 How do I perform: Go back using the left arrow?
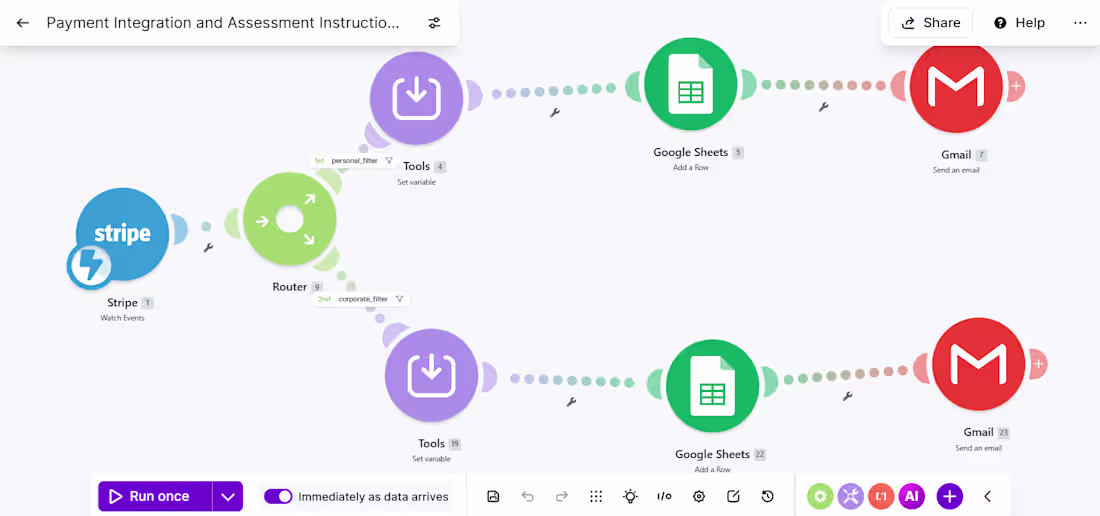click(22, 22)
